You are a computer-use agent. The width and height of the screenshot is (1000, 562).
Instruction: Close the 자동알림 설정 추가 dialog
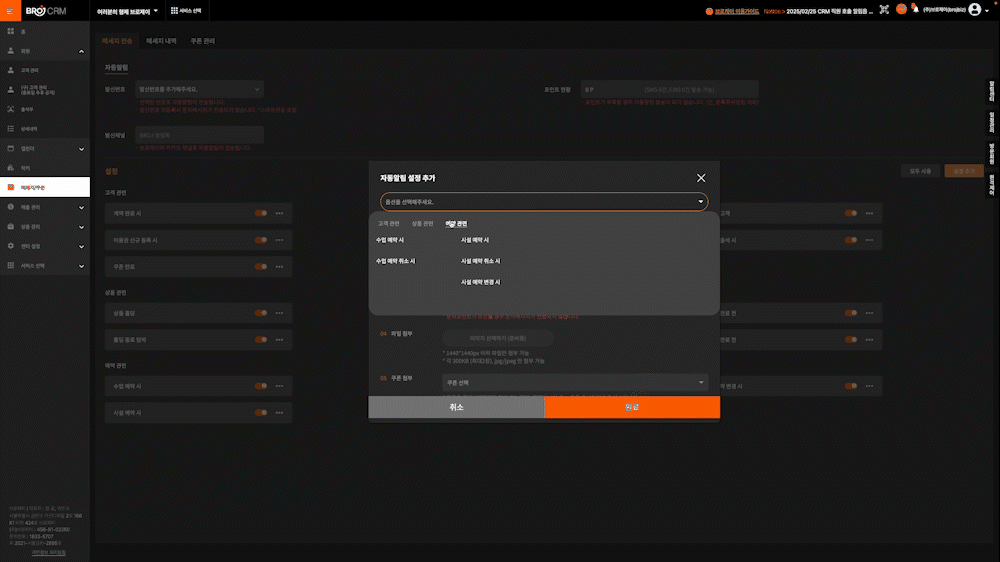701,178
